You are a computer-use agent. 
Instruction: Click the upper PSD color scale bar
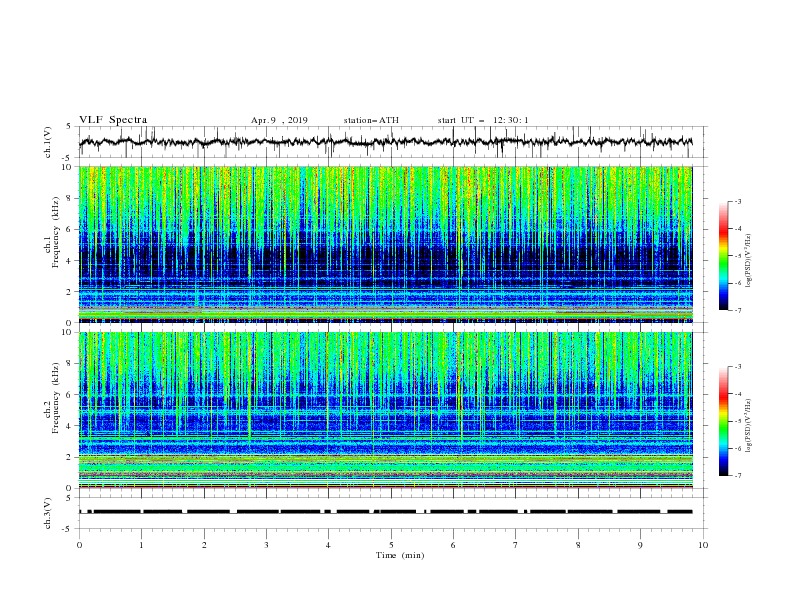coord(724,256)
